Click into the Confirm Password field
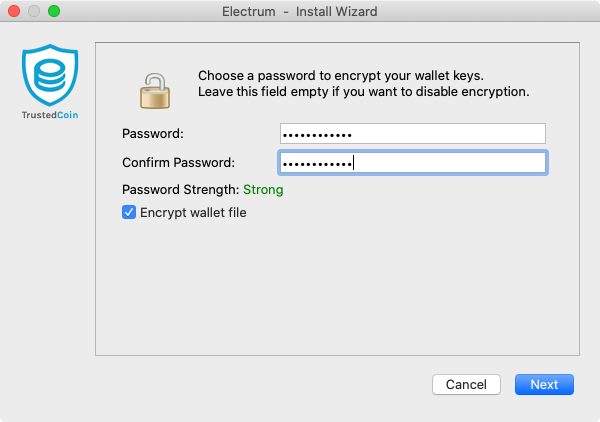The height and width of the screenshot is (422, 600). click(x=412, y=163)
